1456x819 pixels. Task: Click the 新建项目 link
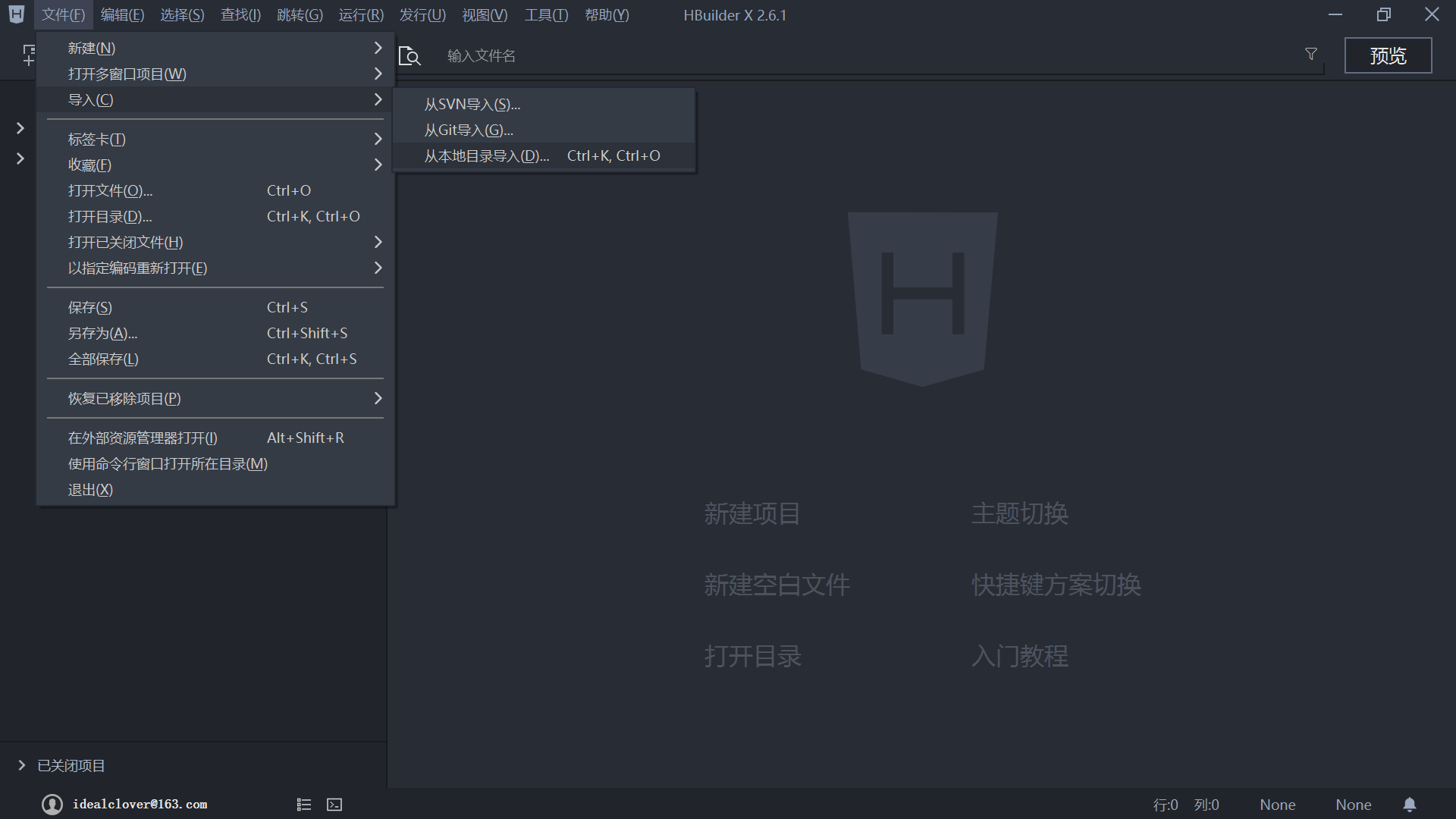point(752,514)
